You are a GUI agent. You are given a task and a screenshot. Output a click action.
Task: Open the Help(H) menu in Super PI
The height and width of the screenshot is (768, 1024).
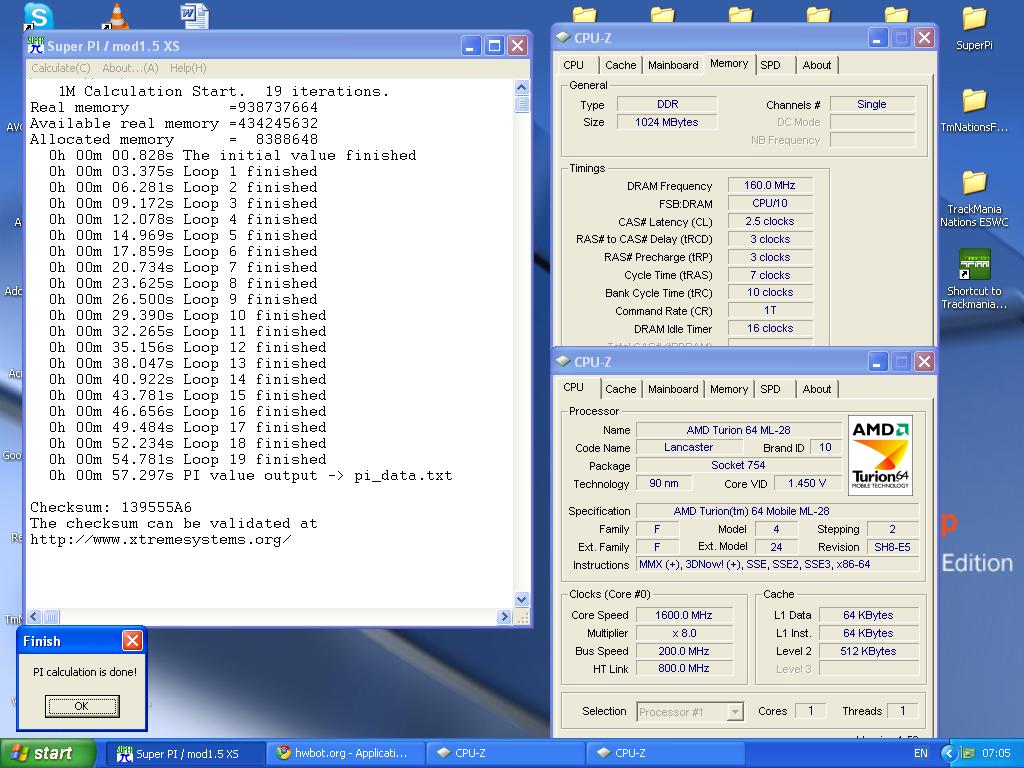click(x=188, y=68)
